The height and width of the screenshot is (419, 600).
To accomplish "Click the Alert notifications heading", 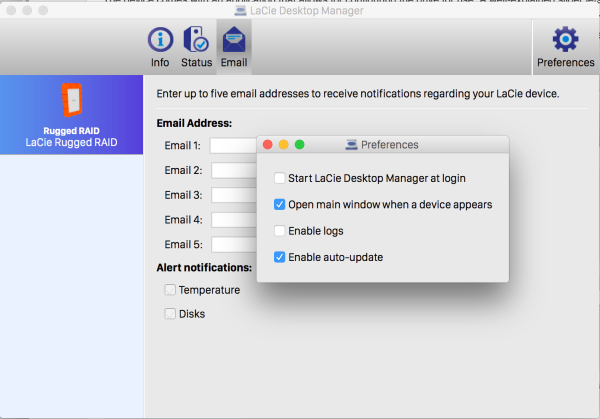I will tap(204, 267).
